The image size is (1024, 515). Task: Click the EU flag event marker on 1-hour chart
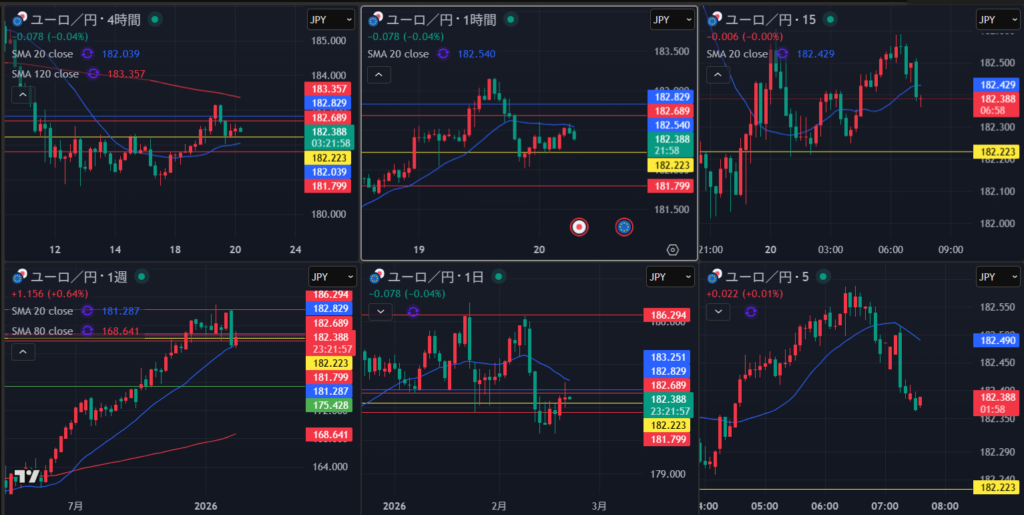pyautogui.click(x=624, y=227)
